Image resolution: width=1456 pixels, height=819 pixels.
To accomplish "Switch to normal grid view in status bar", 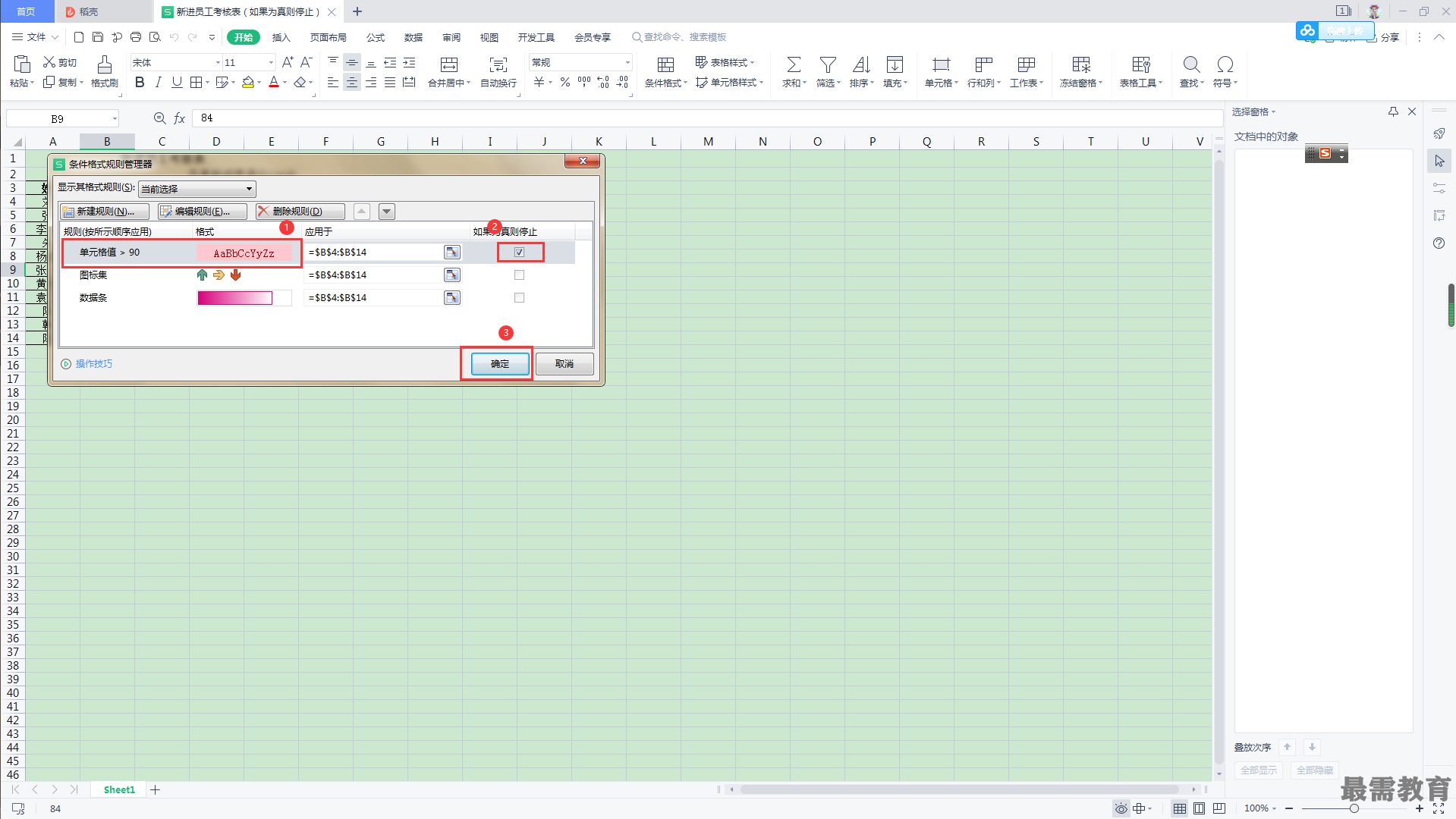I will pos(1179,808).
